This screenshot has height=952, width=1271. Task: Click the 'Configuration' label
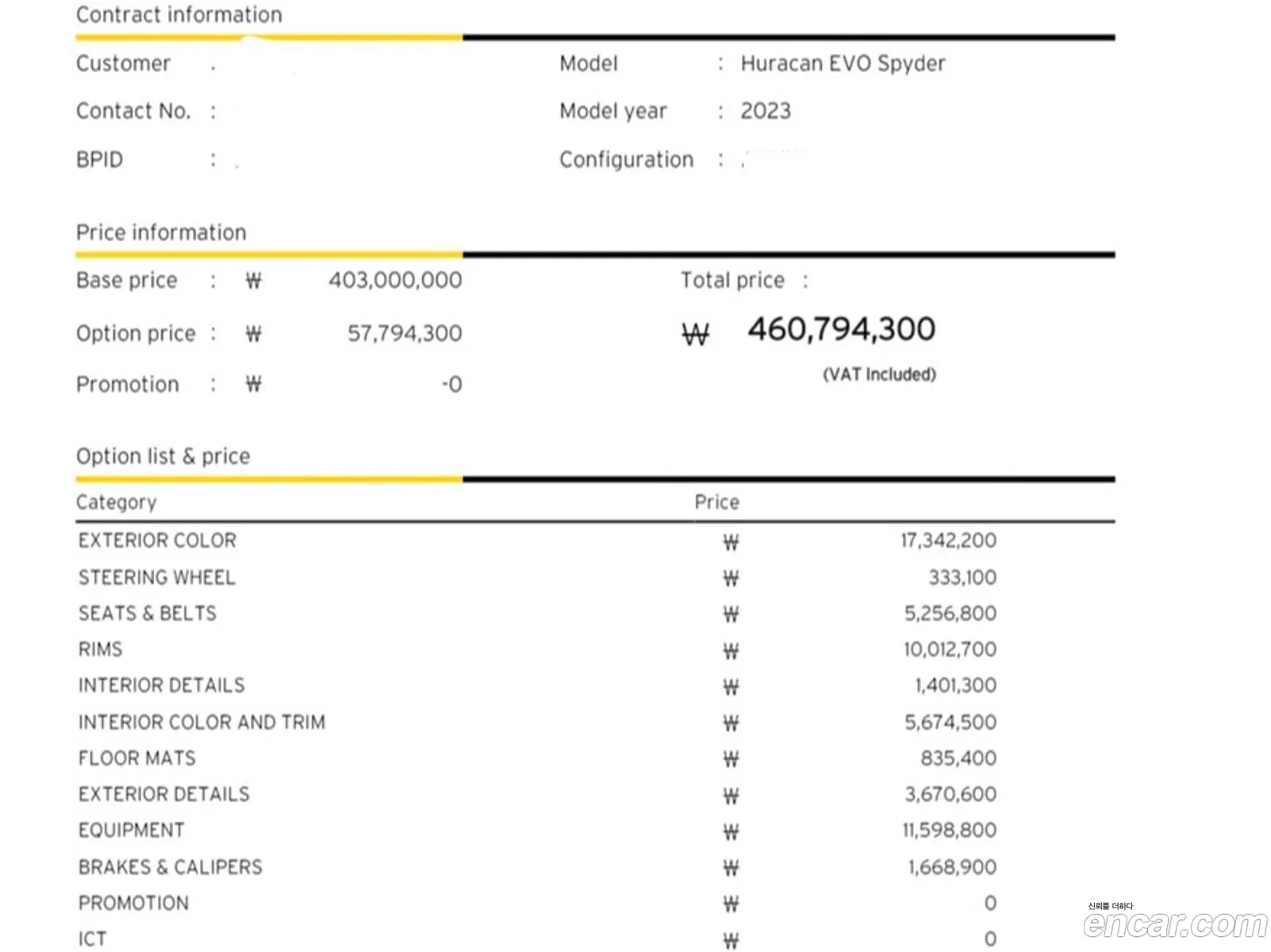pos(626,159)
